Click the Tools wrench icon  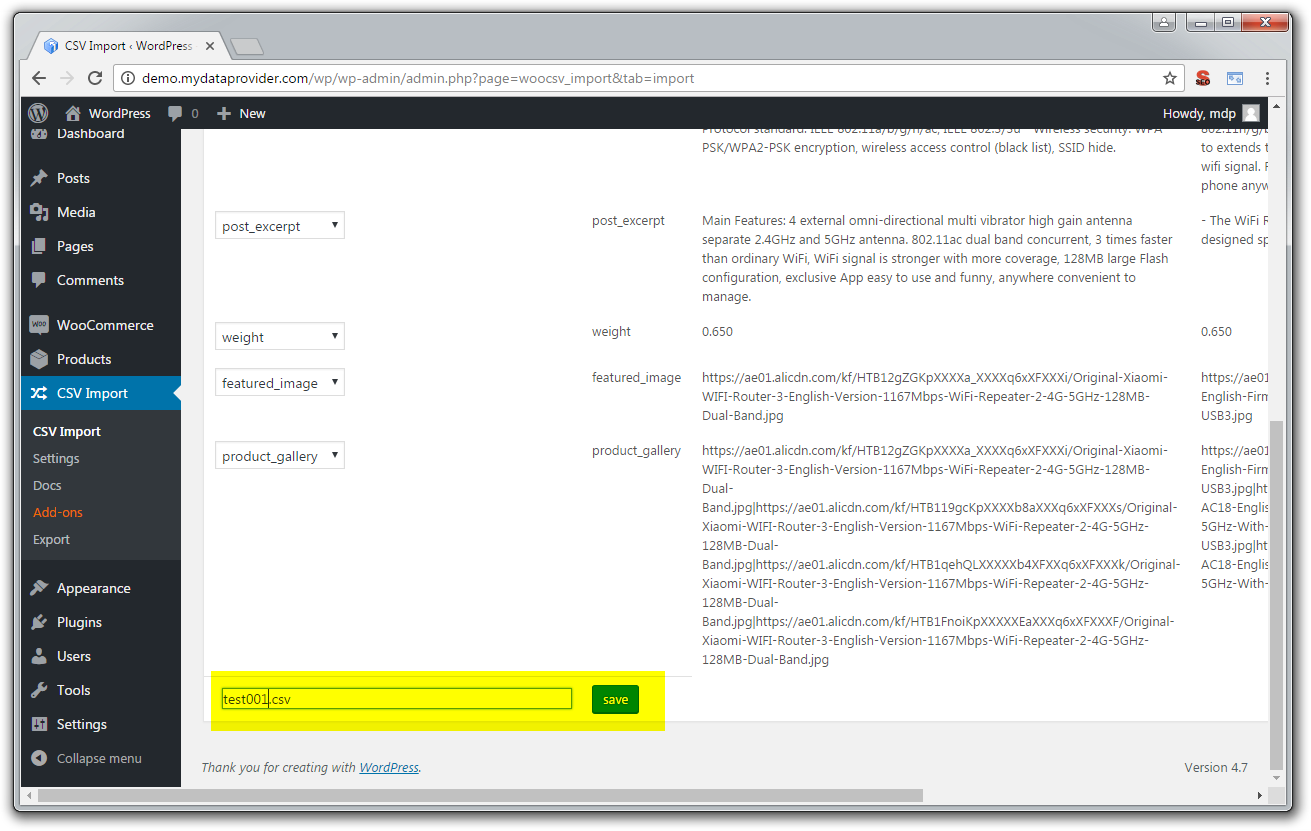pyautogui.click(x=39, y=690)
